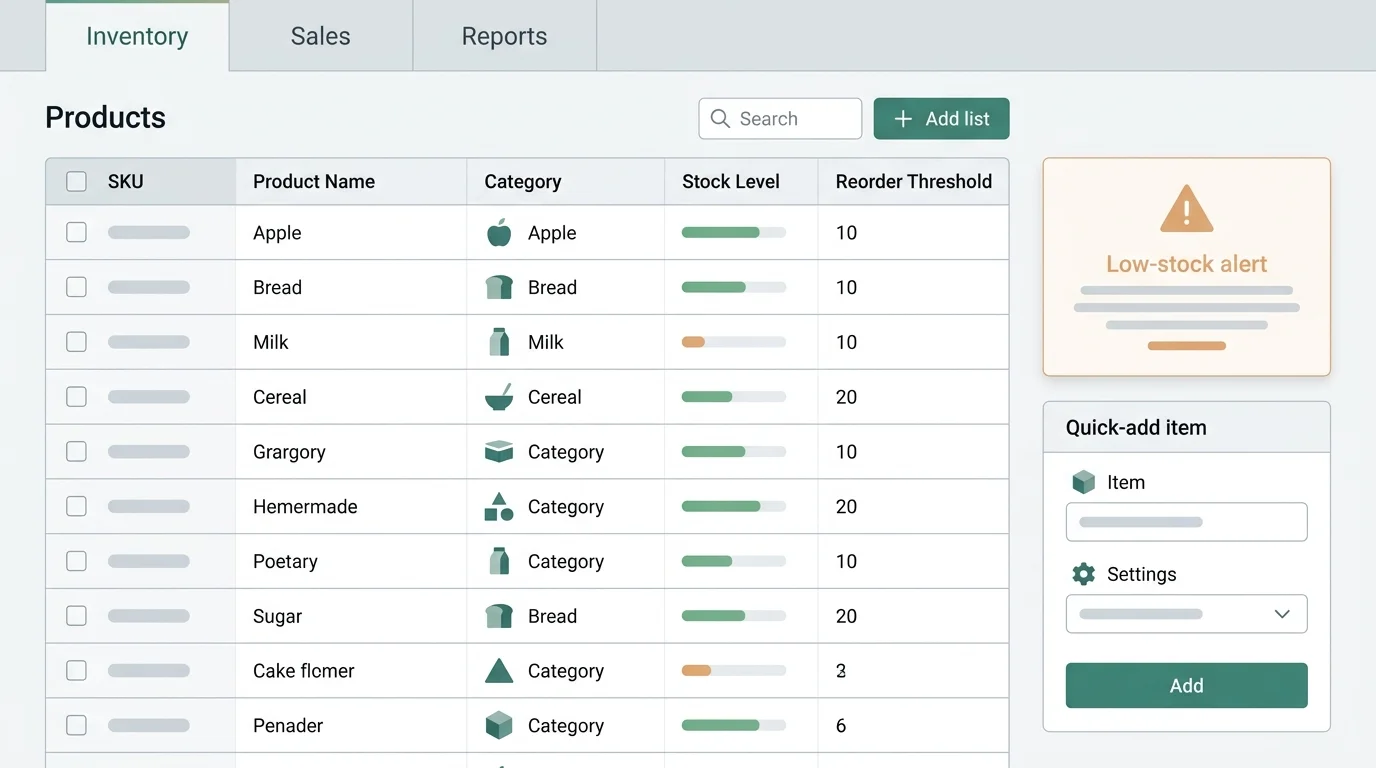Click the magnifier icon in Search box

pos(720,119)
